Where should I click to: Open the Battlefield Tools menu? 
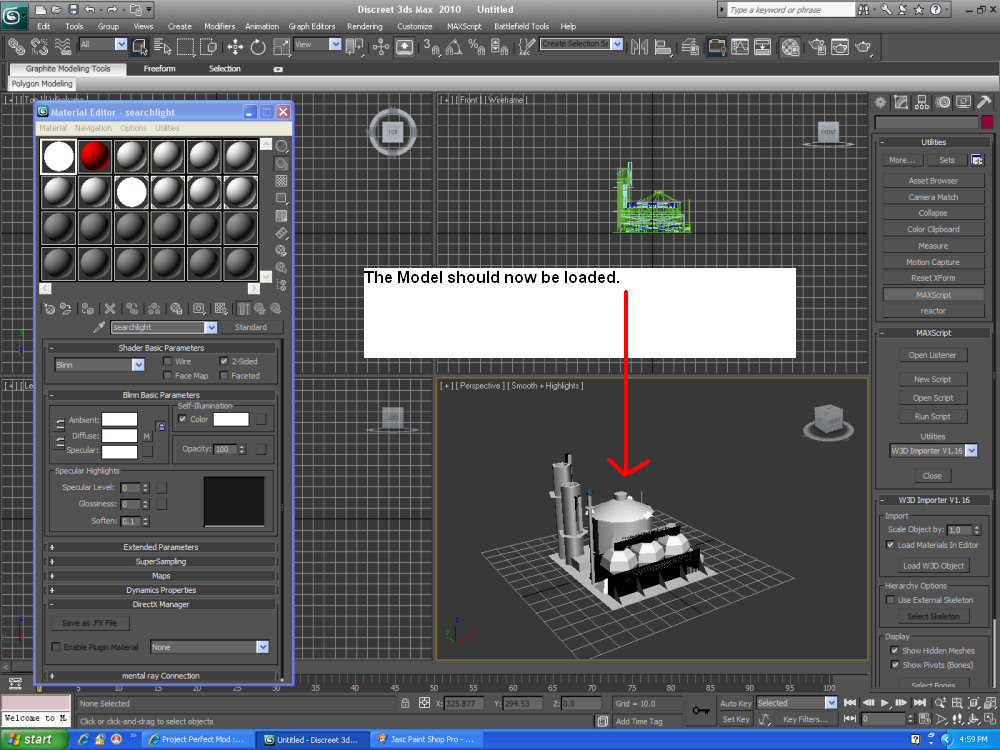[x=521, y=27]
